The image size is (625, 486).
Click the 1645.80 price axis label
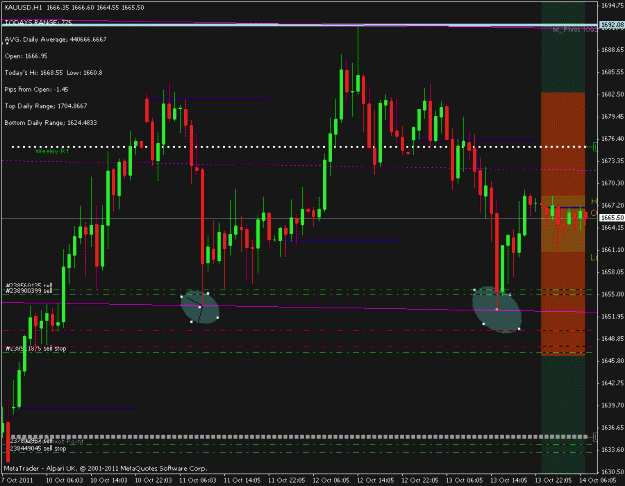[612, 360]
